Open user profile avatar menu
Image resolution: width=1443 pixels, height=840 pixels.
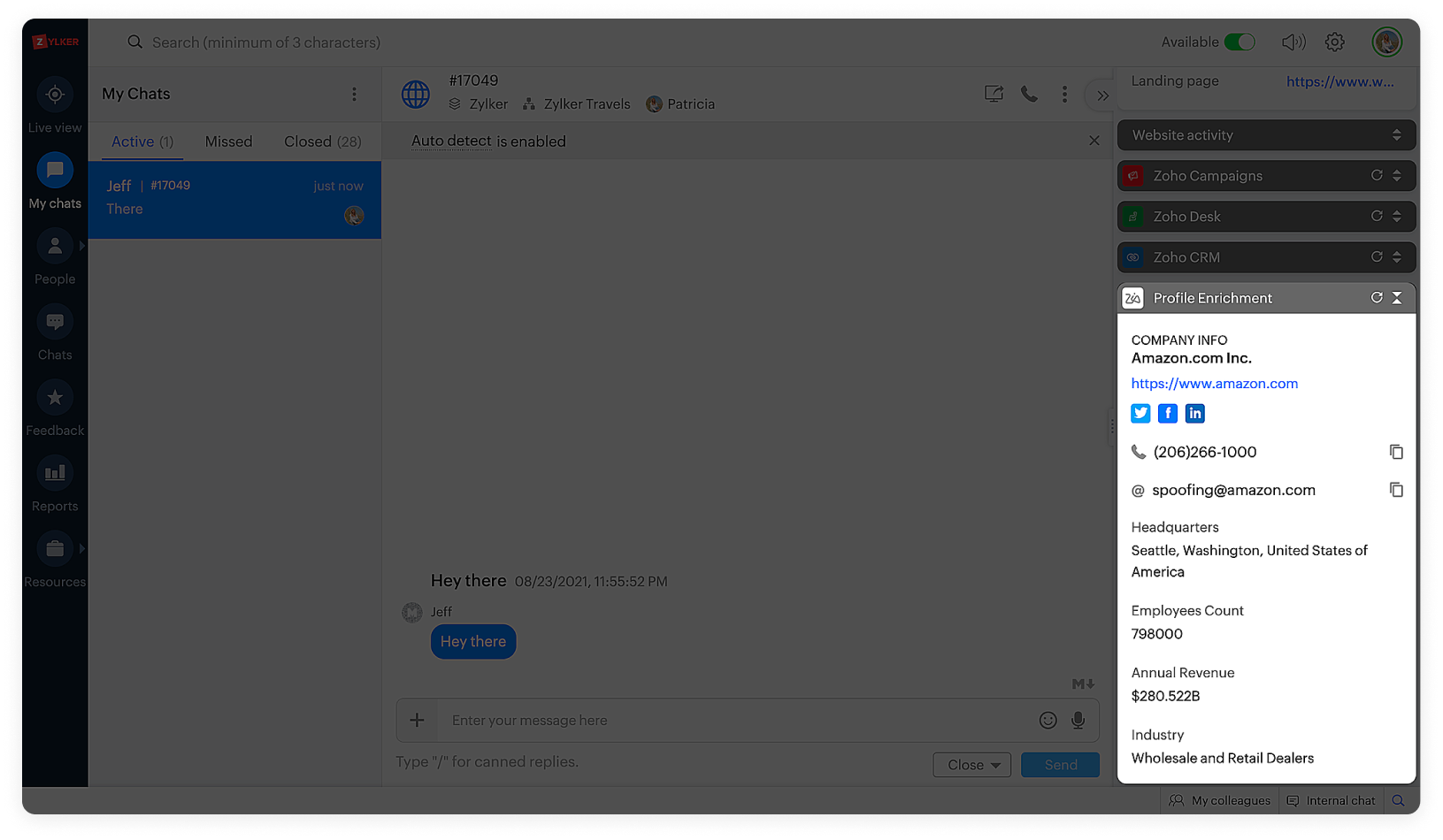1386,42
